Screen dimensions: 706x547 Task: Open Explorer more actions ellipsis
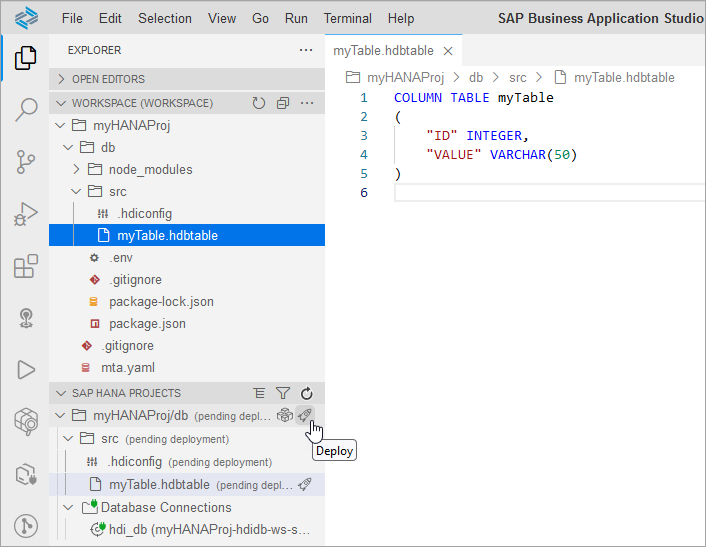306,50
